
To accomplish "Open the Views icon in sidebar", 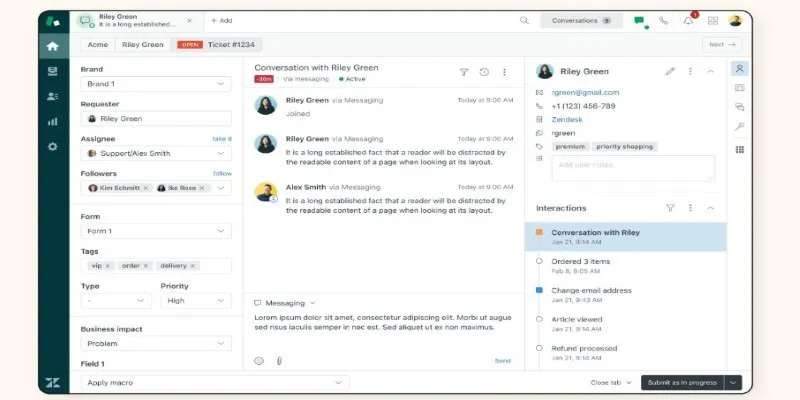I will tap(53, 71).
